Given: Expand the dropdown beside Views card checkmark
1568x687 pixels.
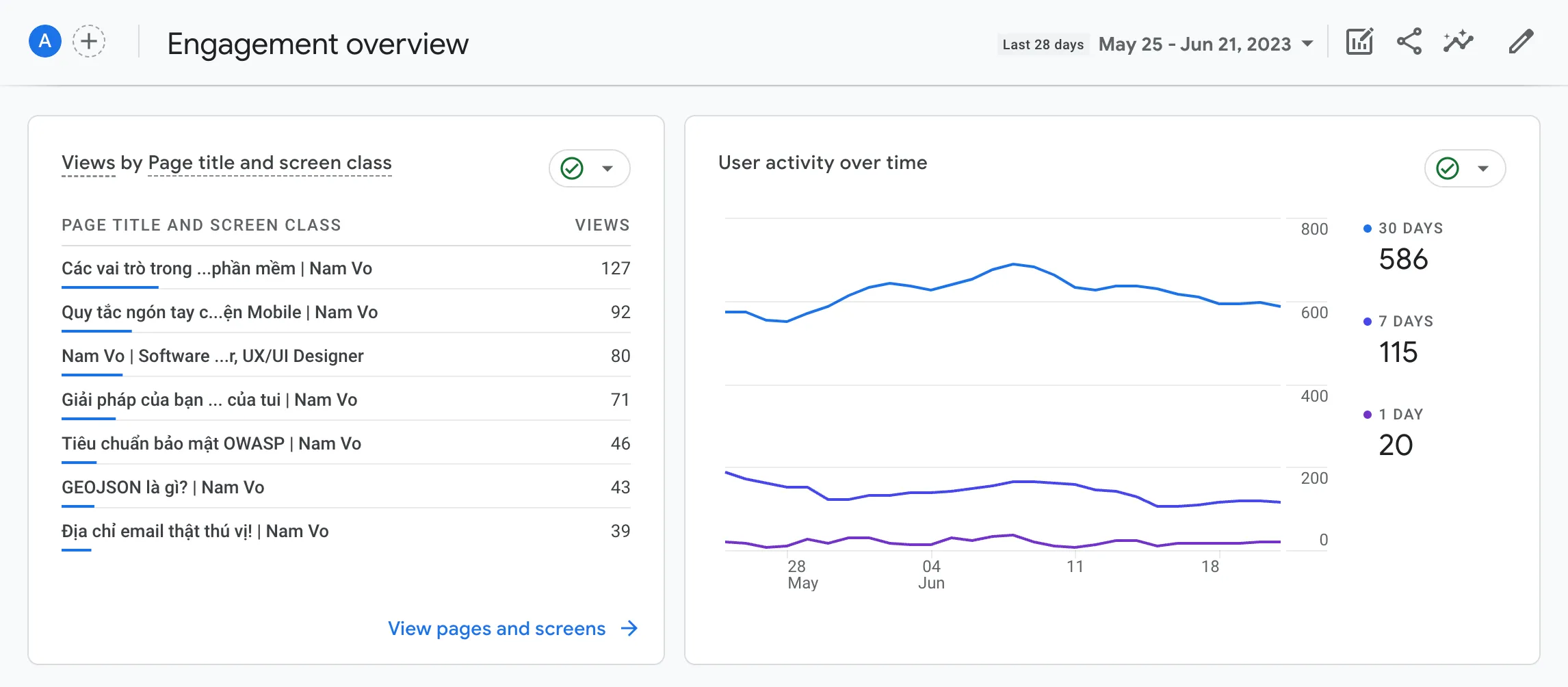Looking at the screenshot, I should click(607, 168).
